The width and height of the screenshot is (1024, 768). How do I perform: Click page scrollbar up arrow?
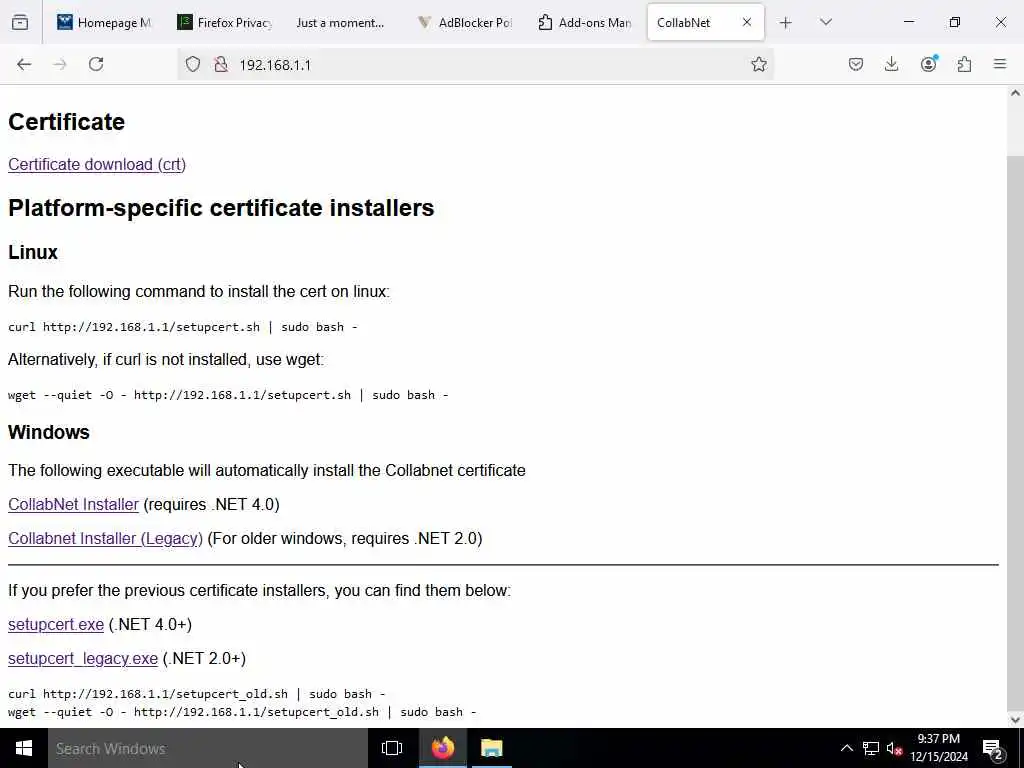tap(1015, 93)
